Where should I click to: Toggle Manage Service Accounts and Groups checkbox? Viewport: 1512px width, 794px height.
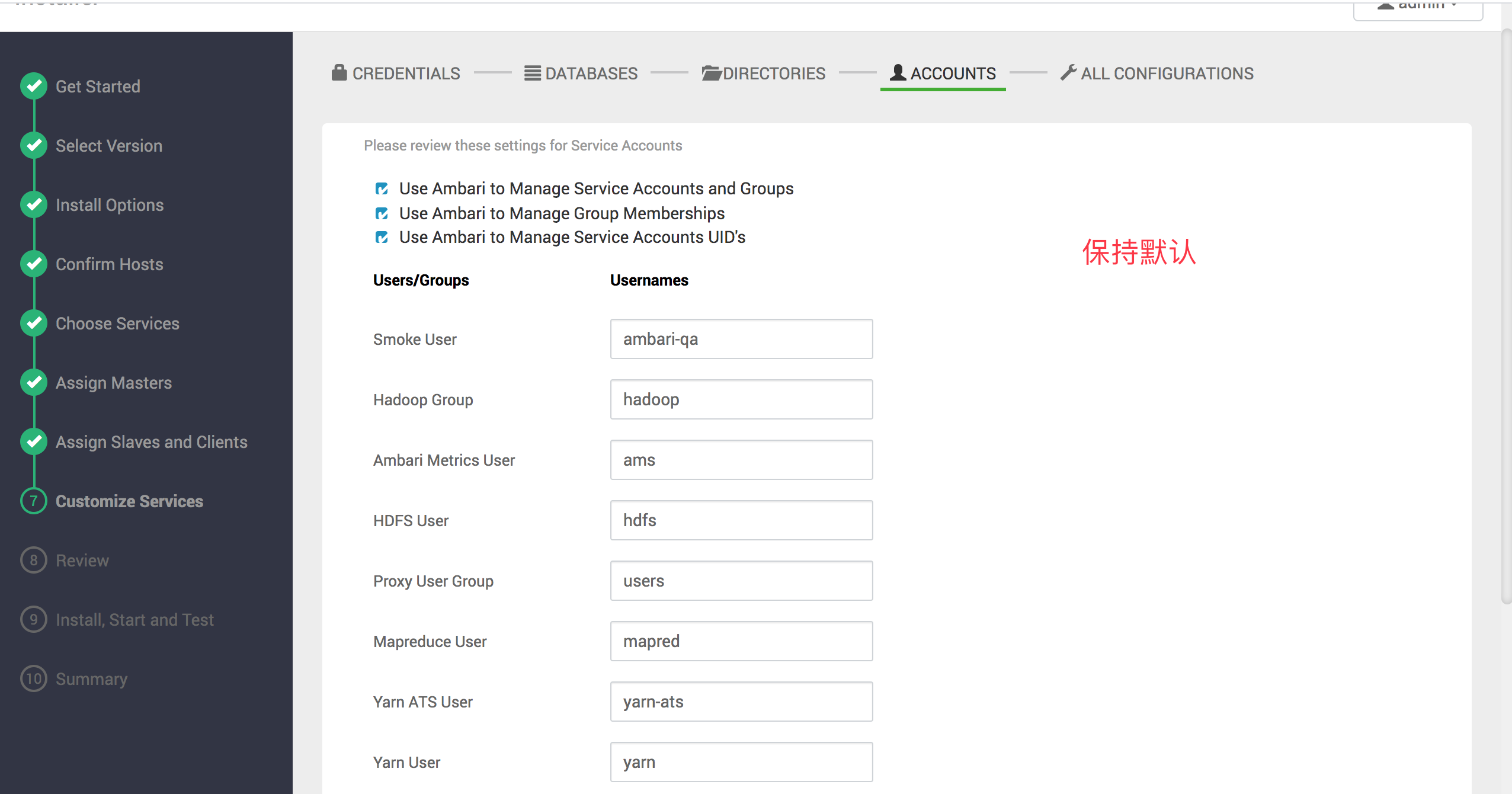coord(382,188)
